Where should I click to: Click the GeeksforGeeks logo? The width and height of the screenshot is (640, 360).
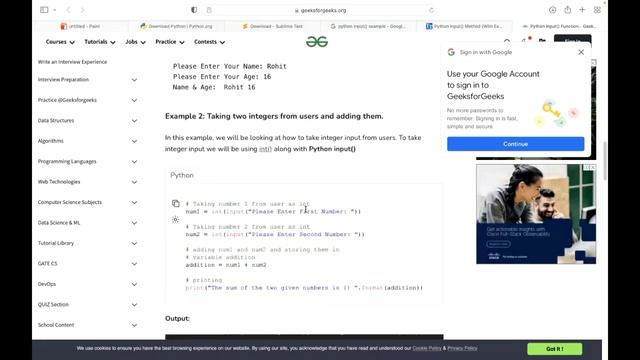(317, 42)
